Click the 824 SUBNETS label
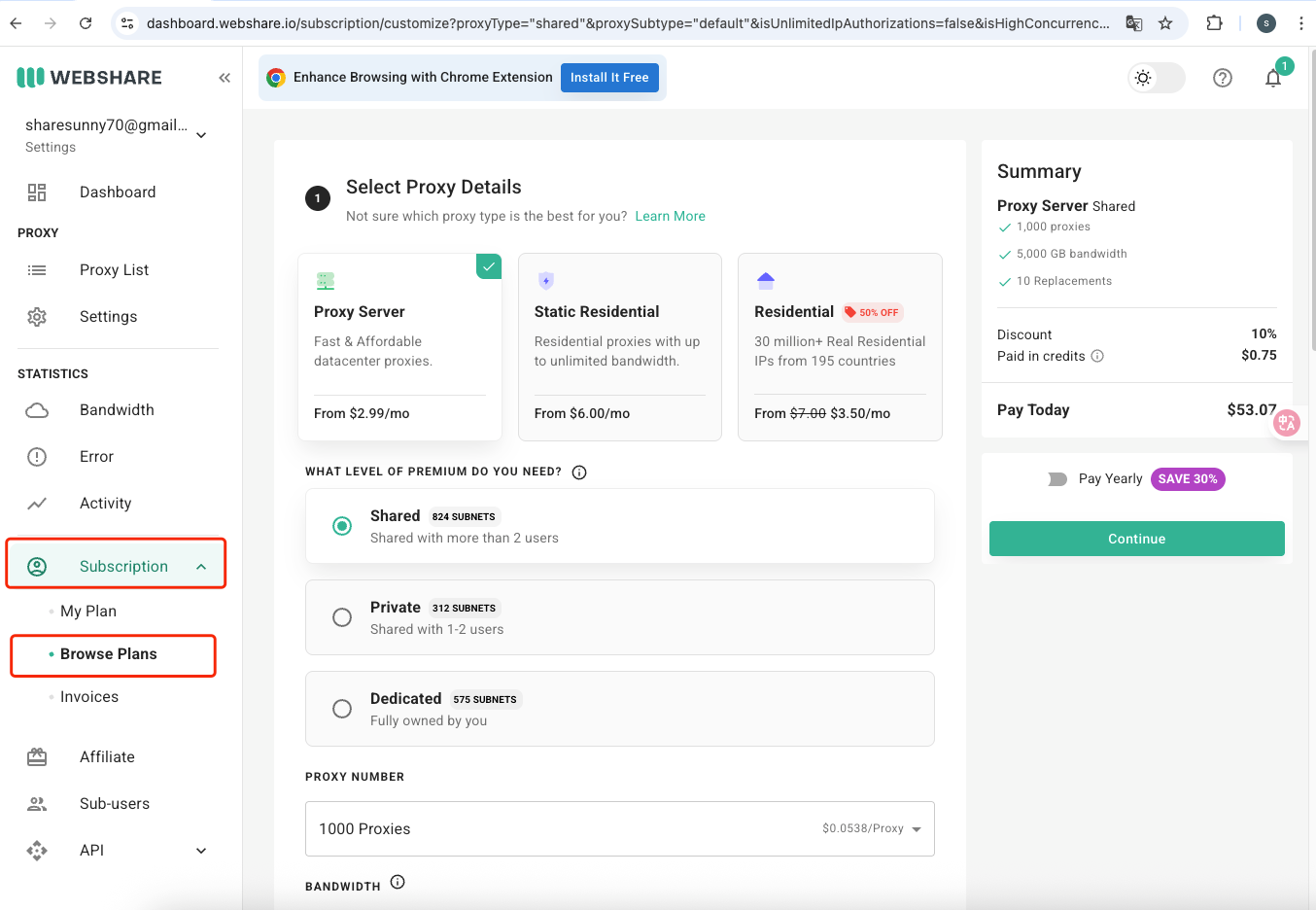This screenshot has width=1316, height=910. click(464, 516)
